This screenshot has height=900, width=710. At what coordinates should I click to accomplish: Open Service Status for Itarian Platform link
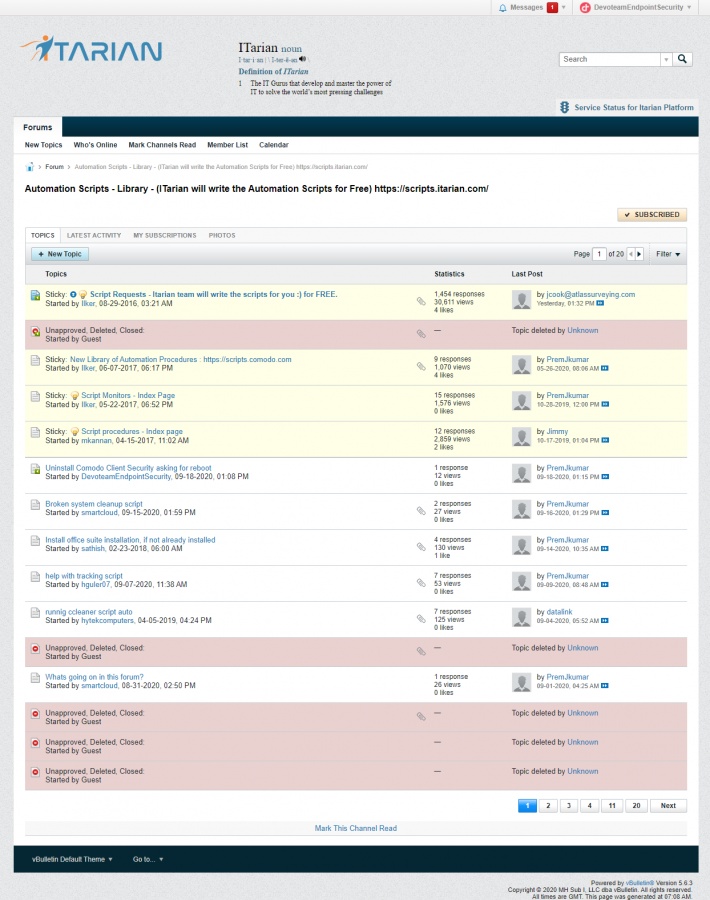pyautogui.click(x=634, y=107)
